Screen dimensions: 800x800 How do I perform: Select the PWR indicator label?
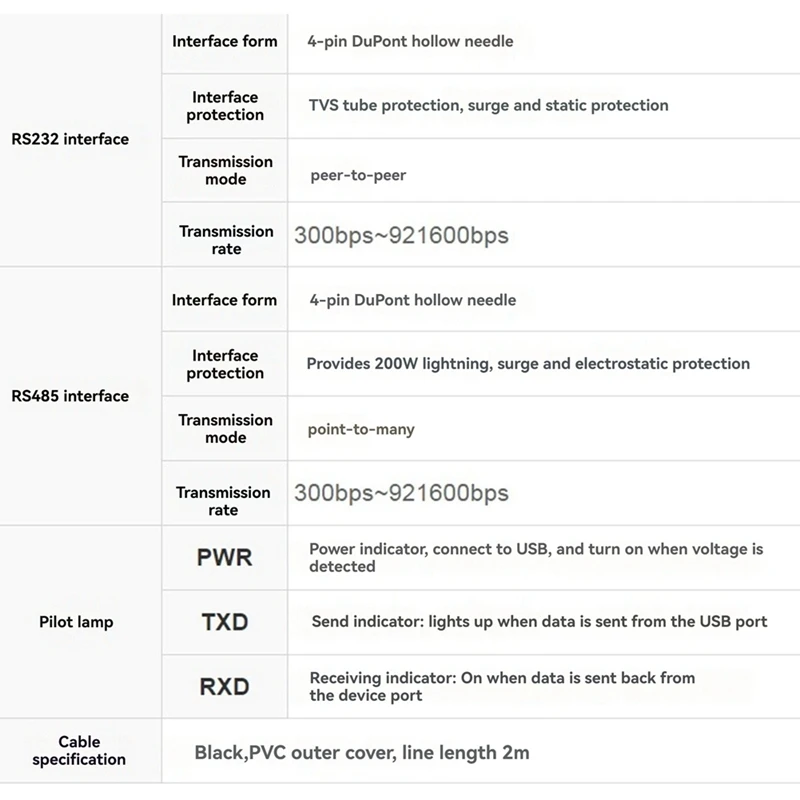point(225,557)
